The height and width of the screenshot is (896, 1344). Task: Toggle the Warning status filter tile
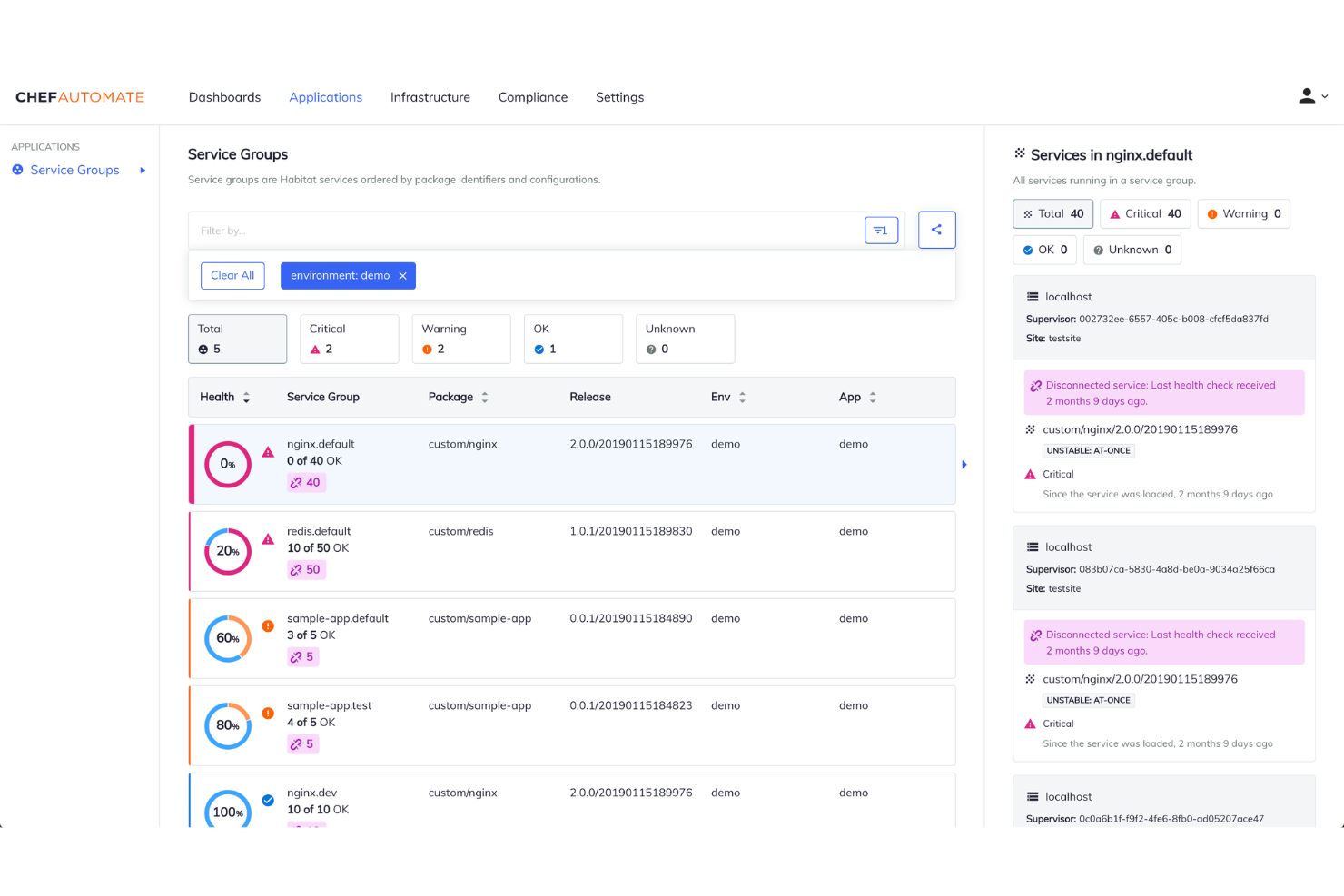tap(460, 339)
